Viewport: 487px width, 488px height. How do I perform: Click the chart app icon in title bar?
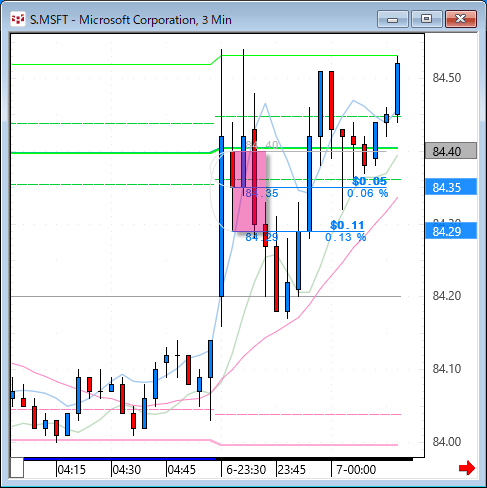click(18, 19)
